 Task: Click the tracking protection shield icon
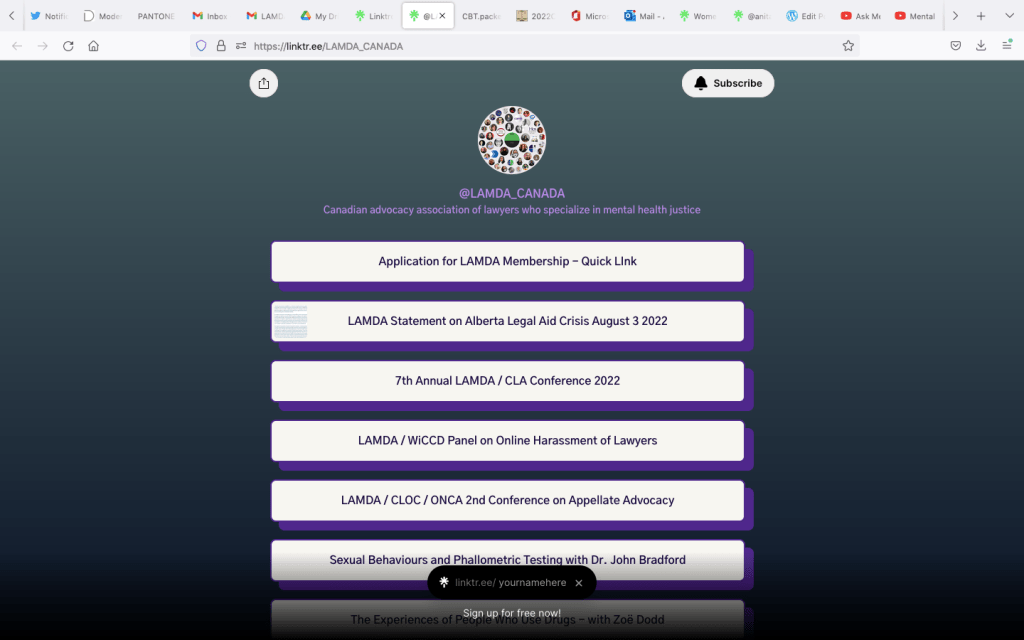tap(201, 46)
